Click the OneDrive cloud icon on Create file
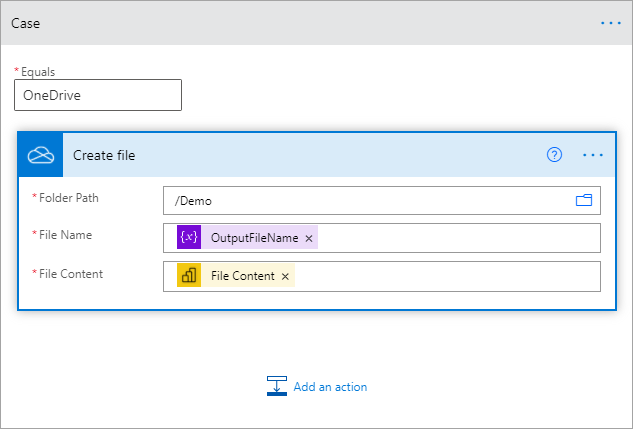Screen dimensions: 633x429 pos(40,155)
